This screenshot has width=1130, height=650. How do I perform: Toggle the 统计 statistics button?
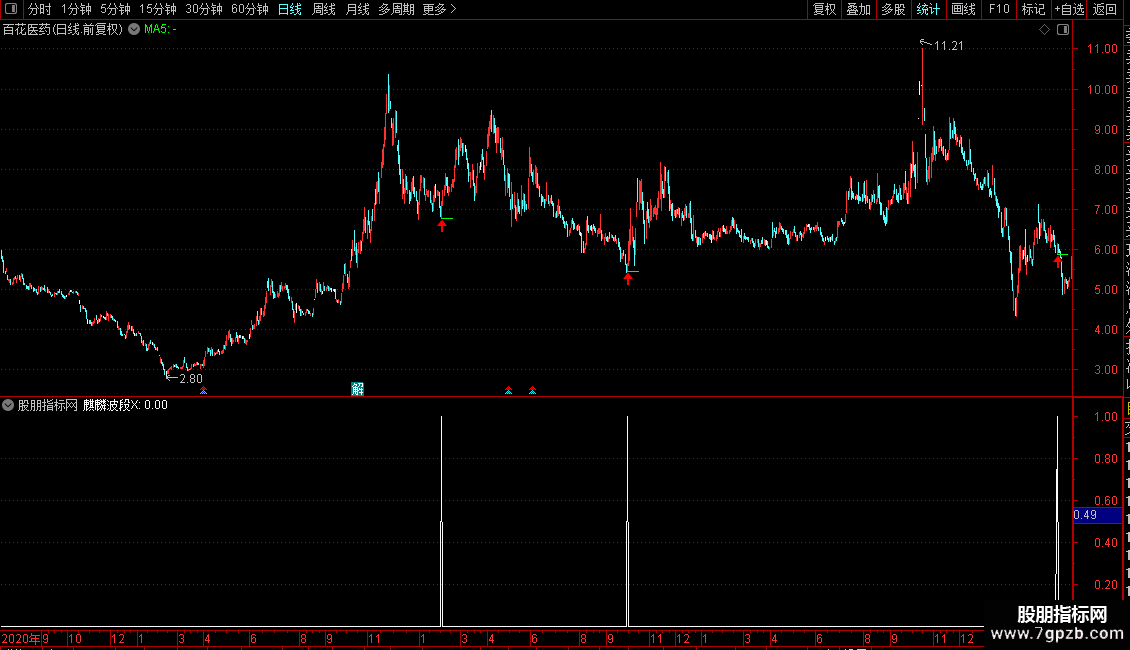[927, 9]
